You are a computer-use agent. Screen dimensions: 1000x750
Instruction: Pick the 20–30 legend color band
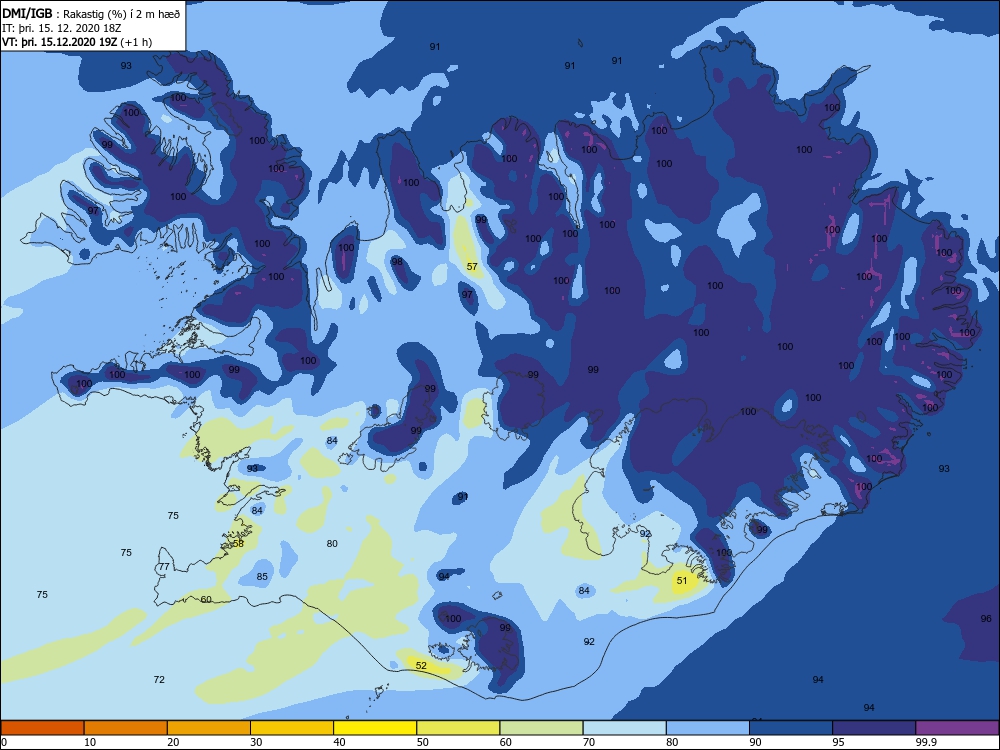point(209,728)
